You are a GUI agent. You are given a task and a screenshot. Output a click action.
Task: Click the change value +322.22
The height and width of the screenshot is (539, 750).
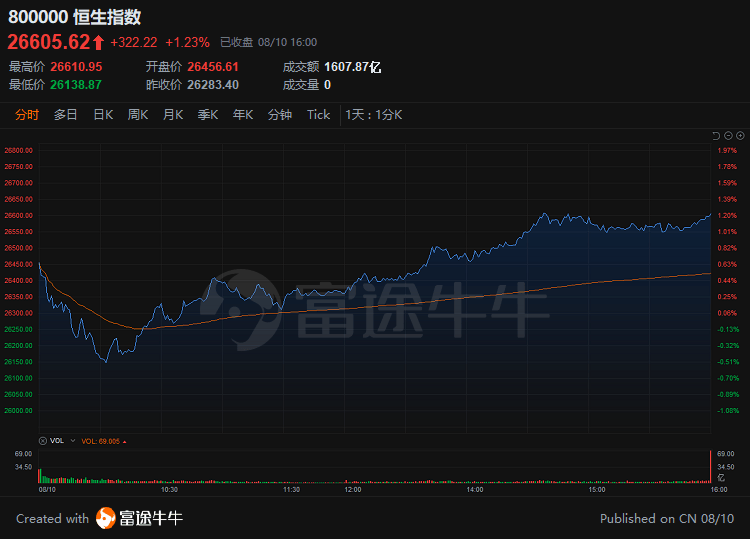tap(134, 43)
